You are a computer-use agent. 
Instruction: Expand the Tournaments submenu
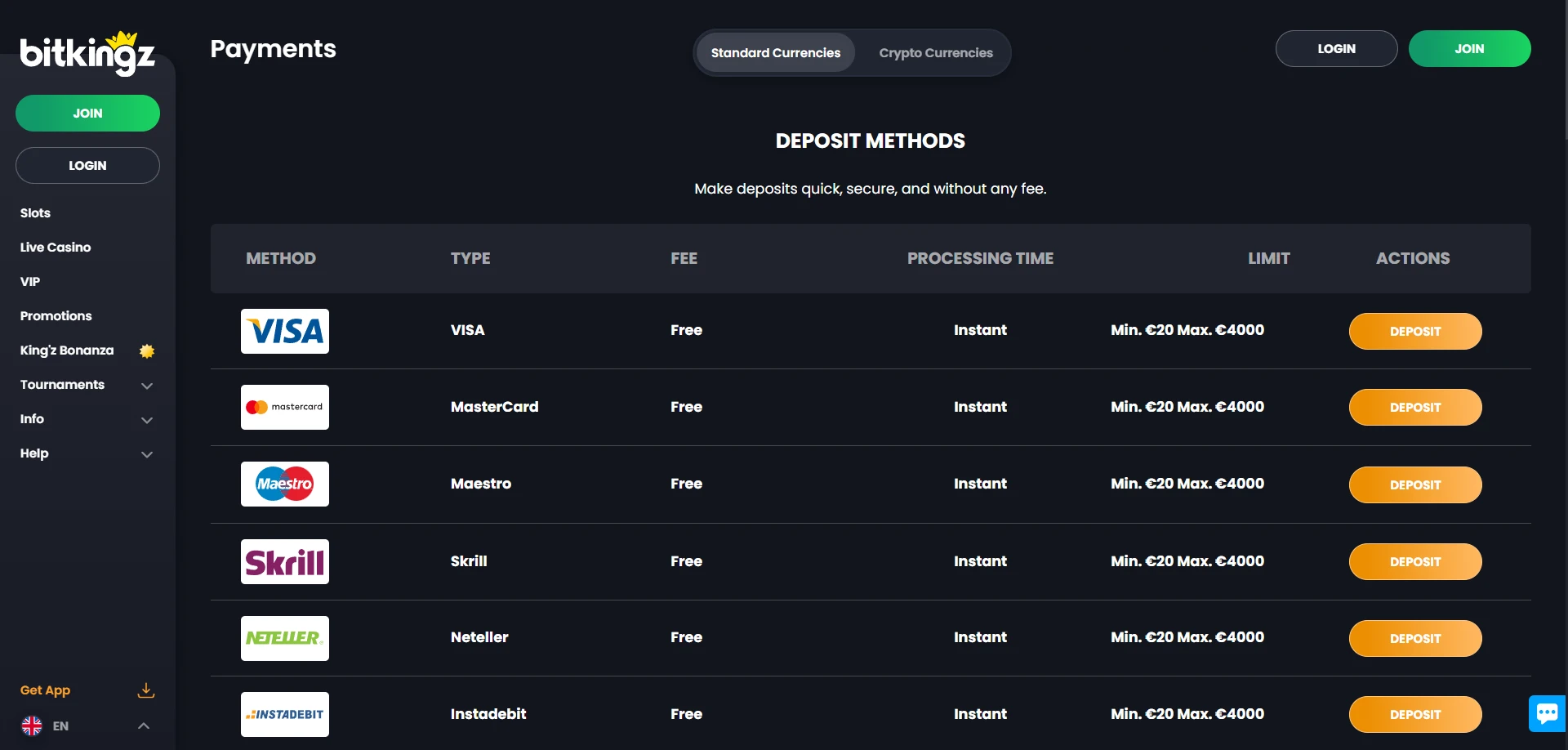[147, 386]
